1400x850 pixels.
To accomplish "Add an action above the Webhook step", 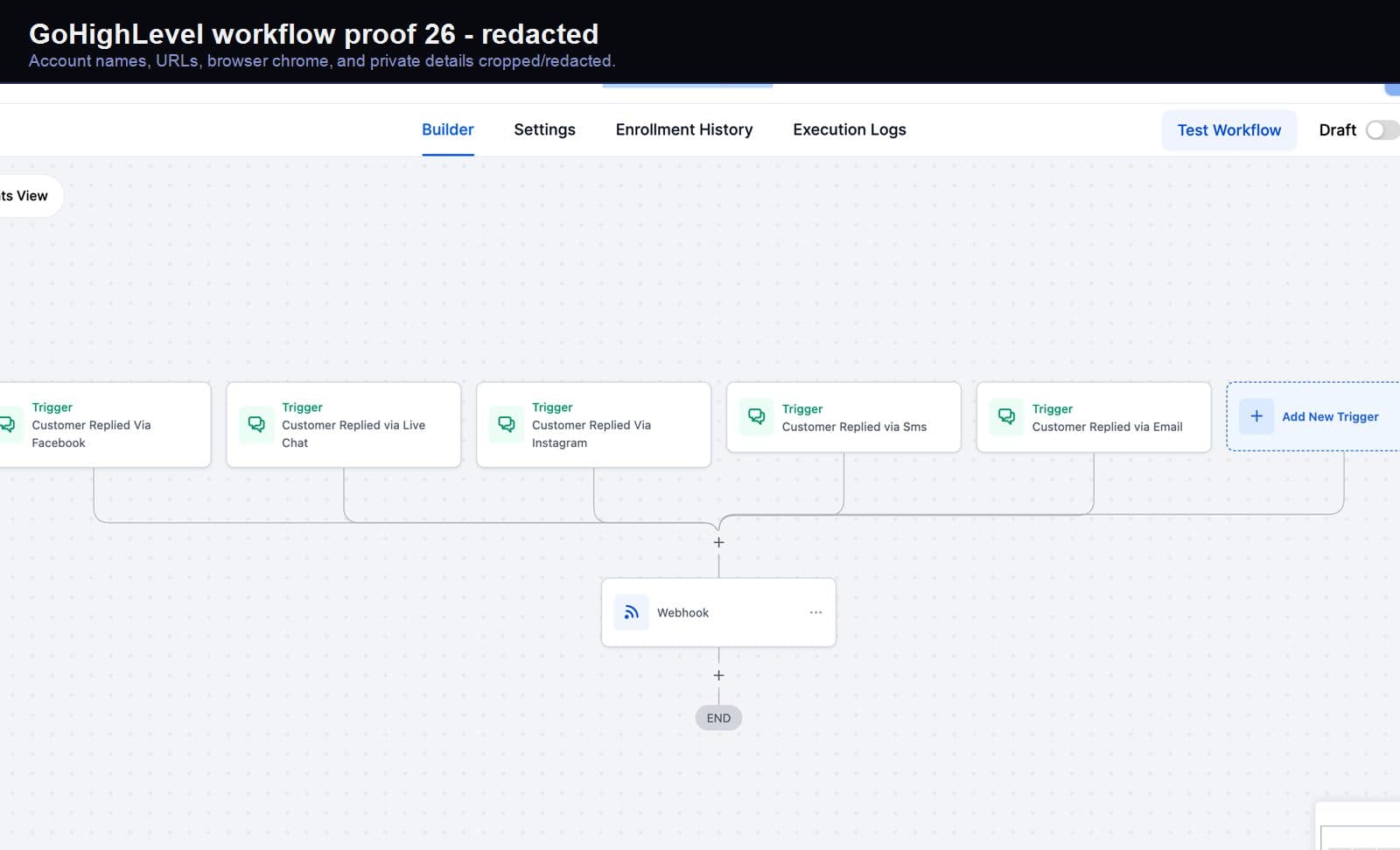I will click(718, 542).
